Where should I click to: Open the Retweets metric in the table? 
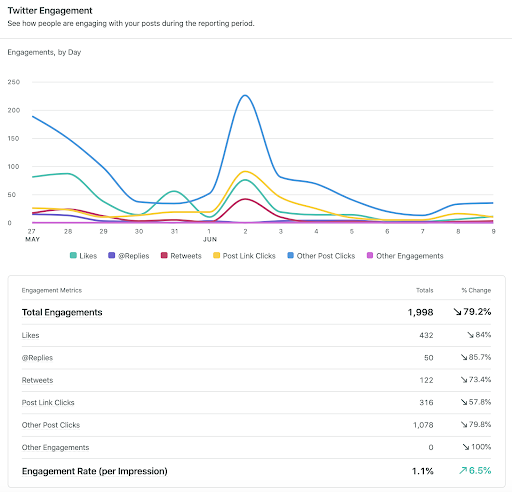click(x=37, y=380)
